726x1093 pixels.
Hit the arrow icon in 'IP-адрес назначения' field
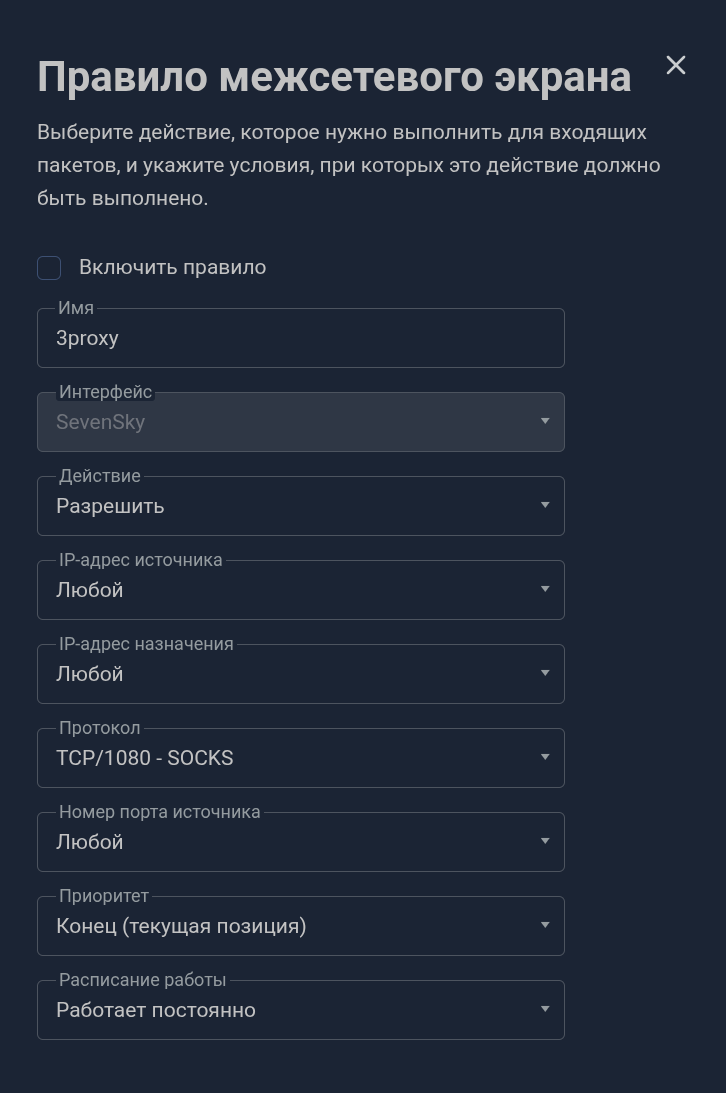coord(545,673)
